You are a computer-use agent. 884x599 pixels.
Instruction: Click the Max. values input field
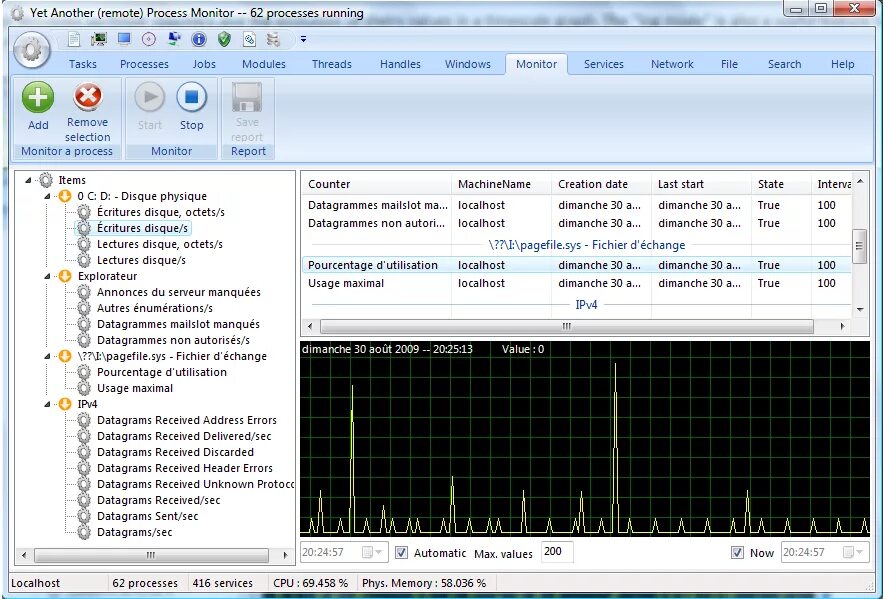click(x=557, y=552)
